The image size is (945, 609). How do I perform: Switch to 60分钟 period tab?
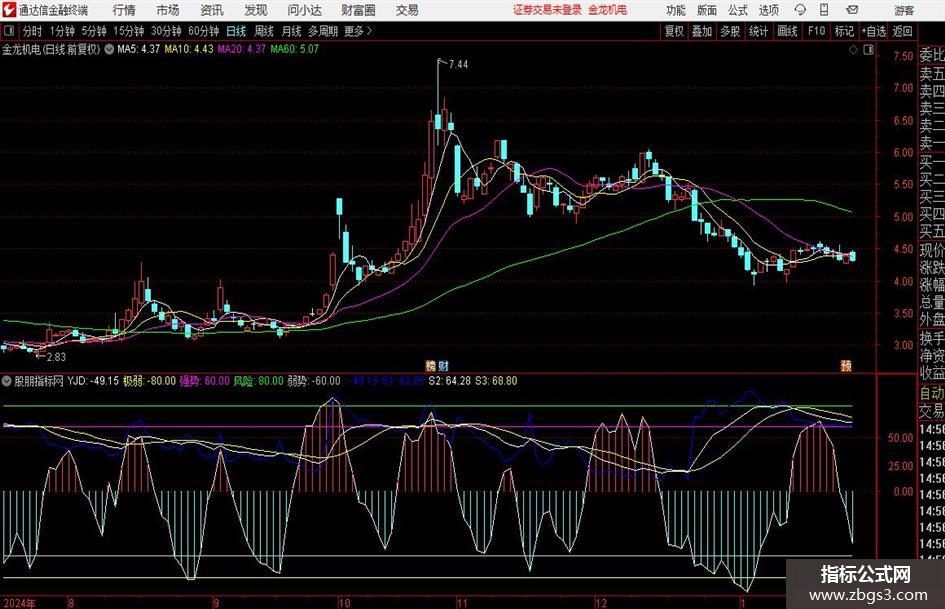pyautogui.click(x=204, y=31)
